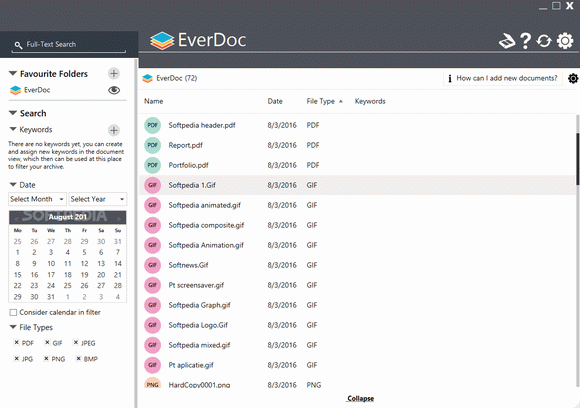Select the HardCopy0001.png row

coord(358,385)
